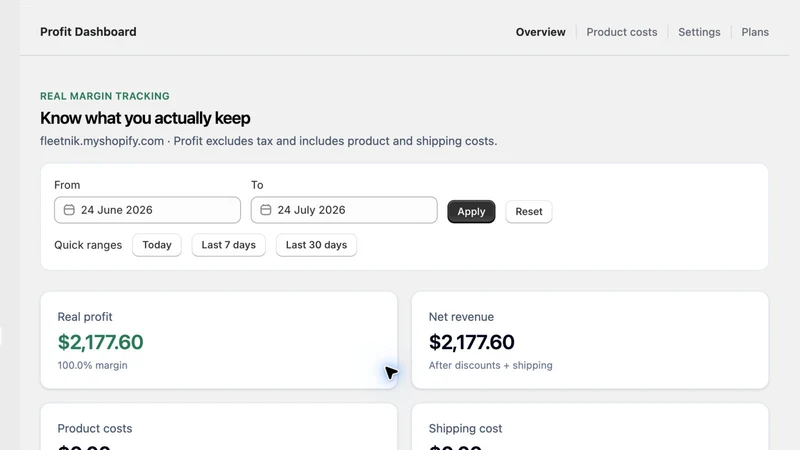The width and height of the screenshot is (800, 450).
Task: Click the fleetnik.myshopify.com store text
Action: coord(102,141)
